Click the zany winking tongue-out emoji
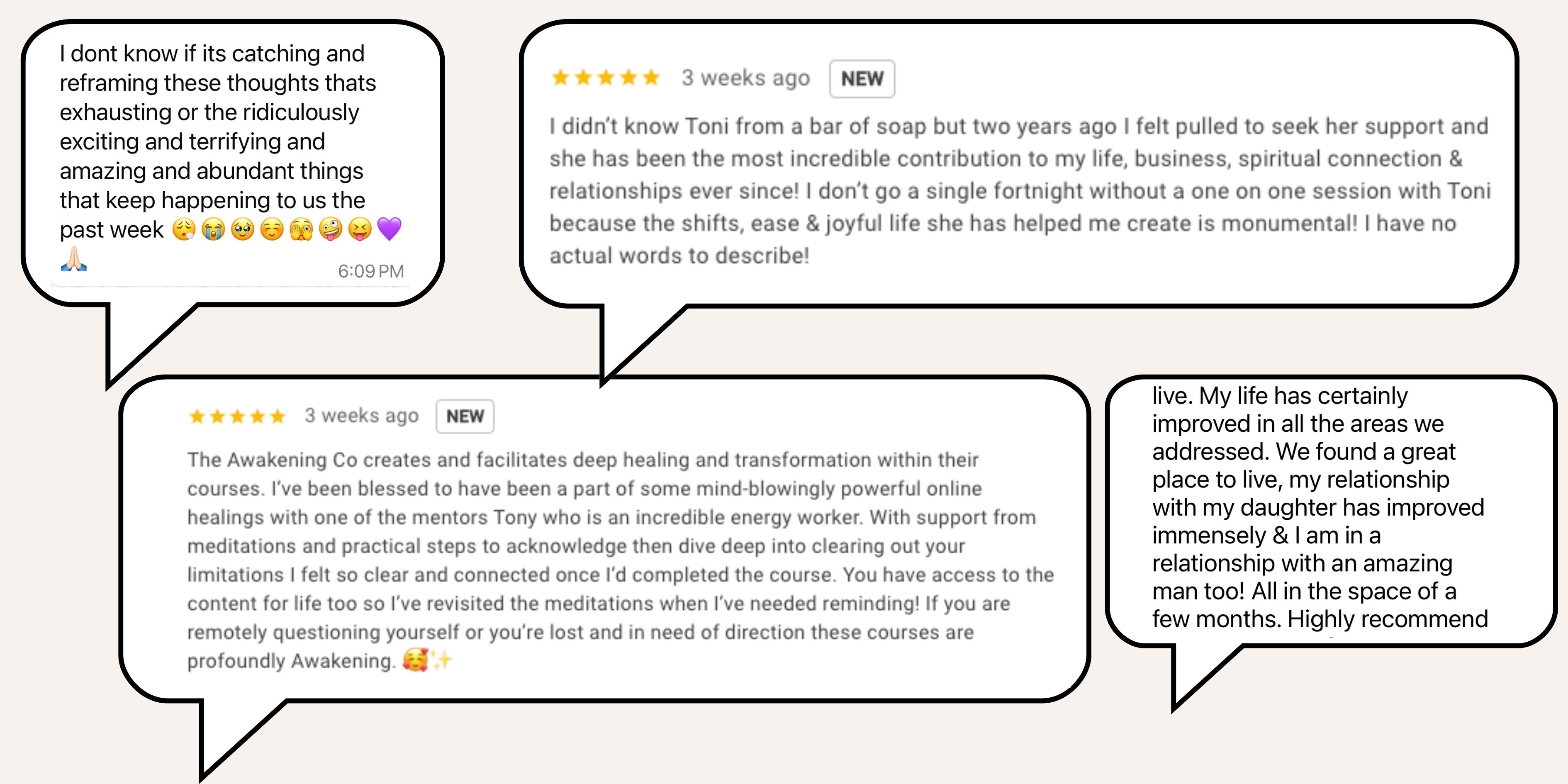Screen dimensions: 1568x784 pyautogui.click(x=331, y=229)
